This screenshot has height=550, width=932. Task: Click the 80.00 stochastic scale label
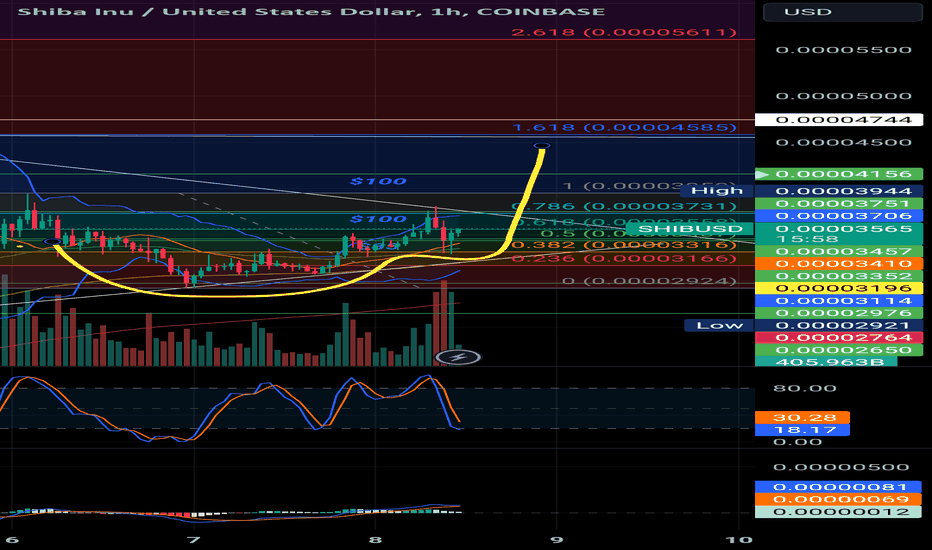click(805, 388)
